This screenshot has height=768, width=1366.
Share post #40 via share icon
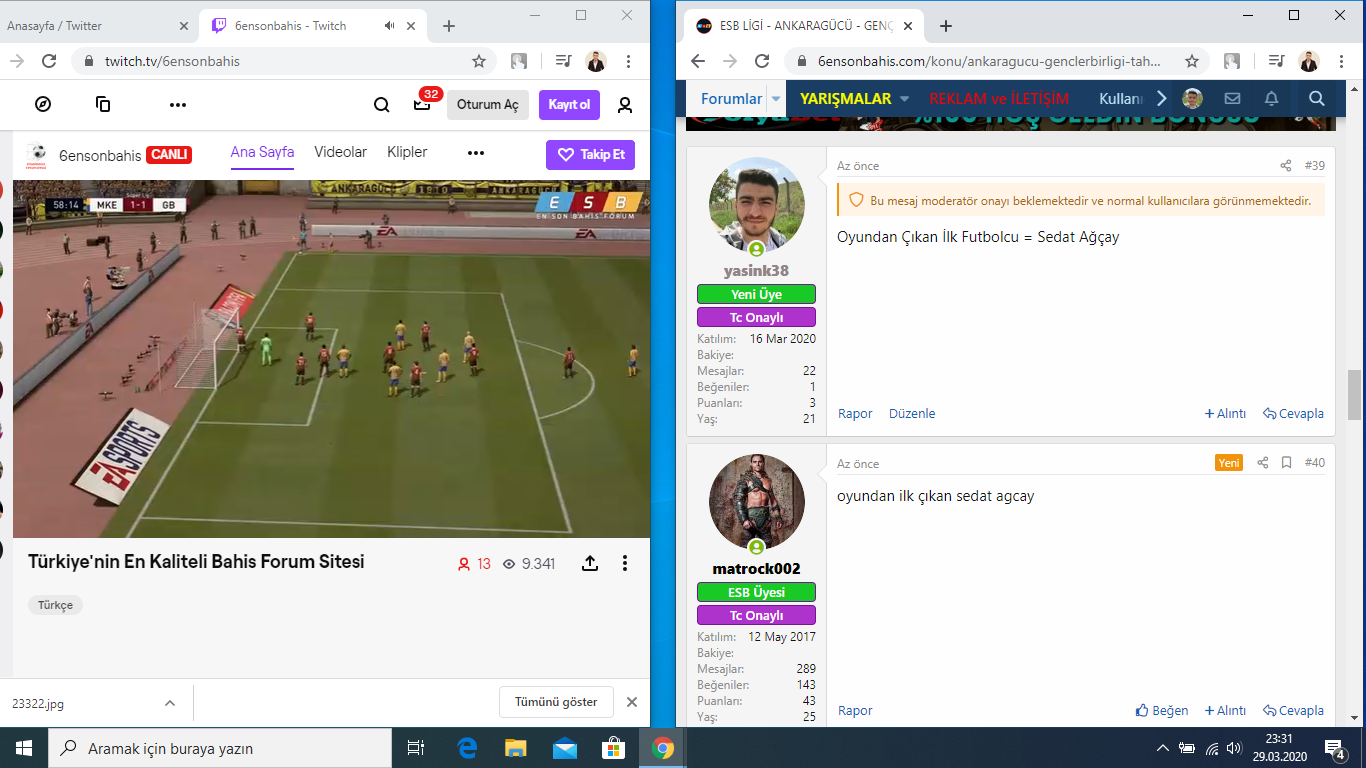[1263, 463]
